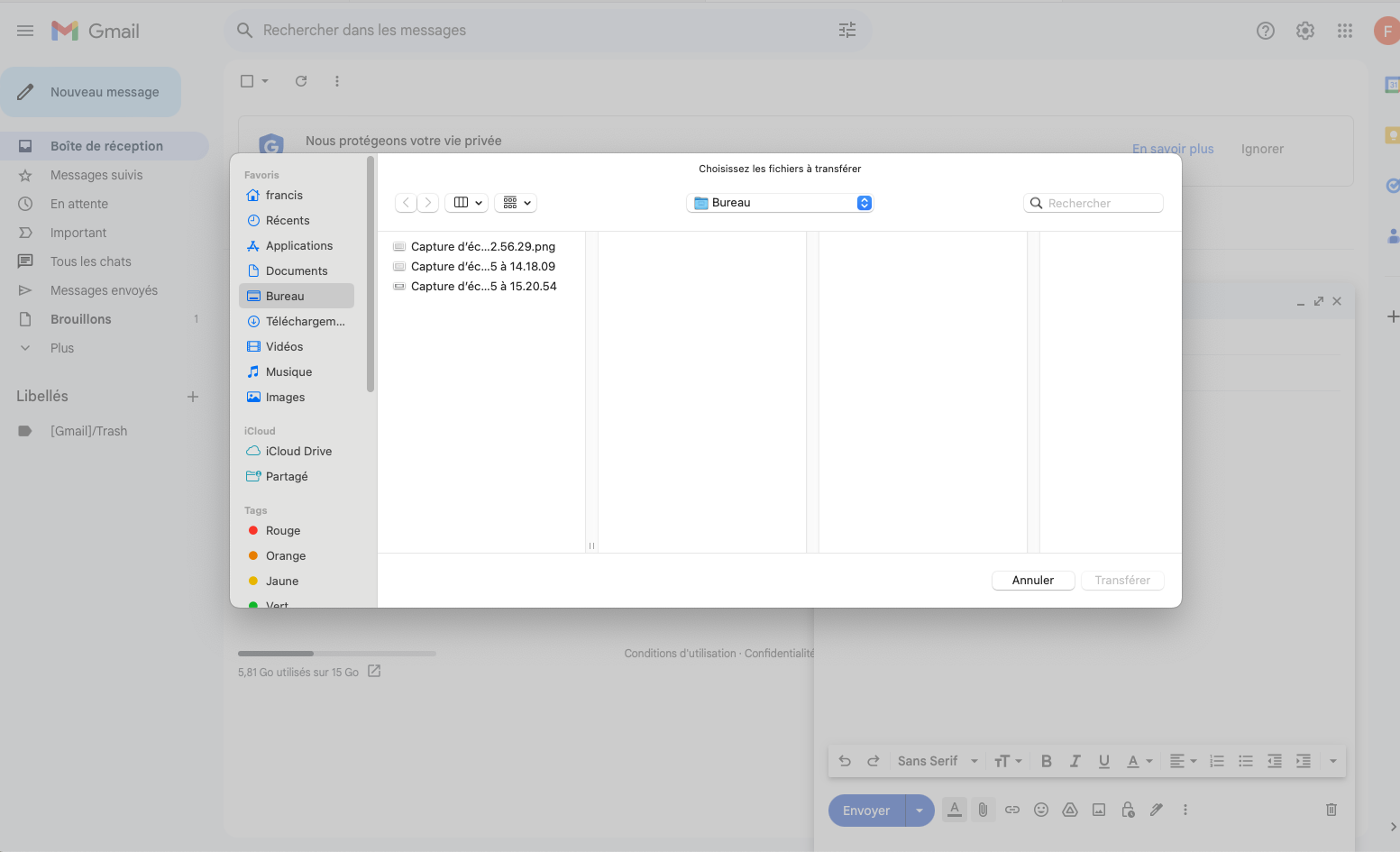Open iCloud Drive in the sidebar
Screen dimensions: 1400x852
tap(298, 451)
